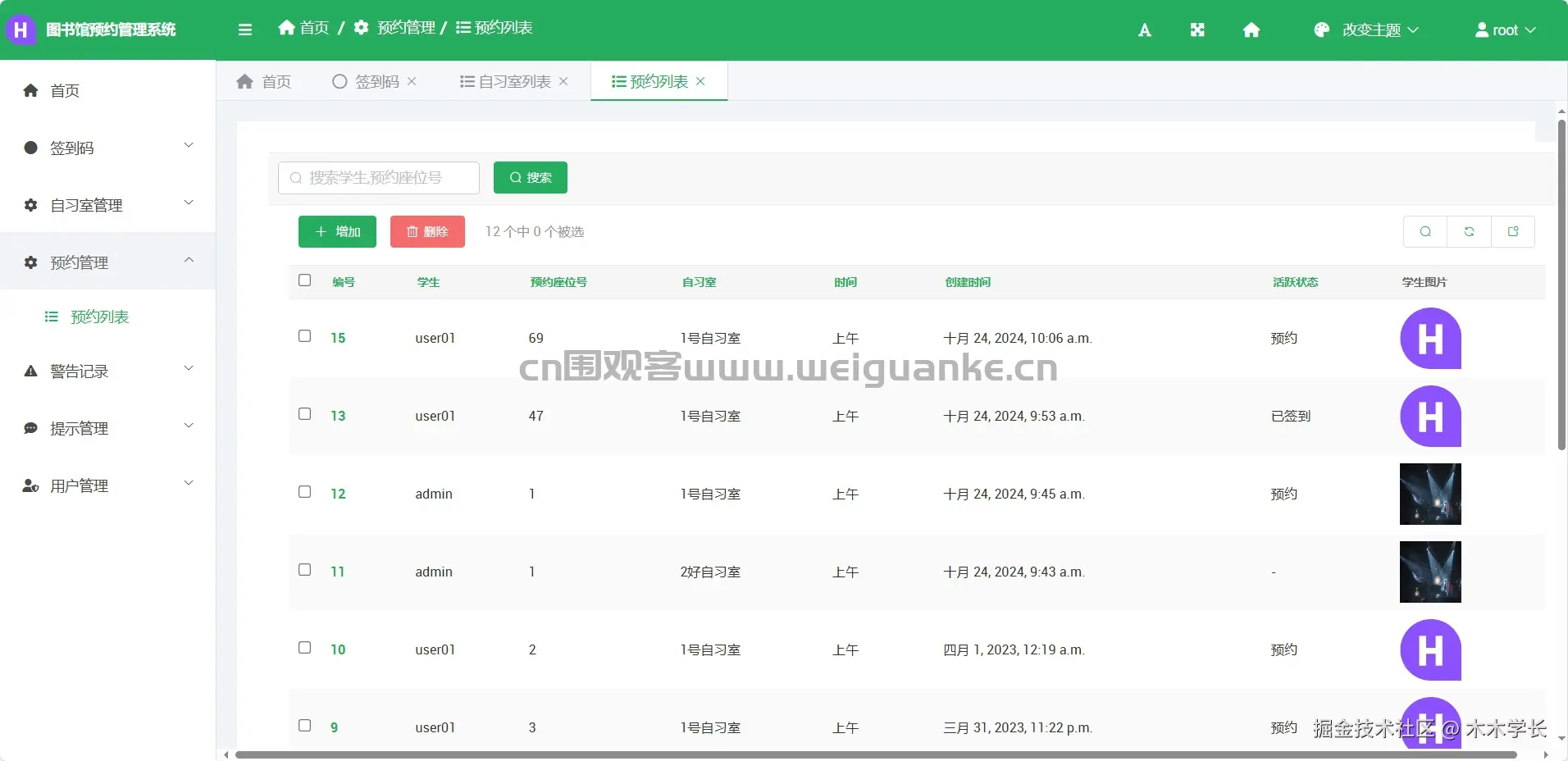This screenshot has height=761, width=1568.
Task: Click the font size A icon
Action: (x=1145, y=30)
